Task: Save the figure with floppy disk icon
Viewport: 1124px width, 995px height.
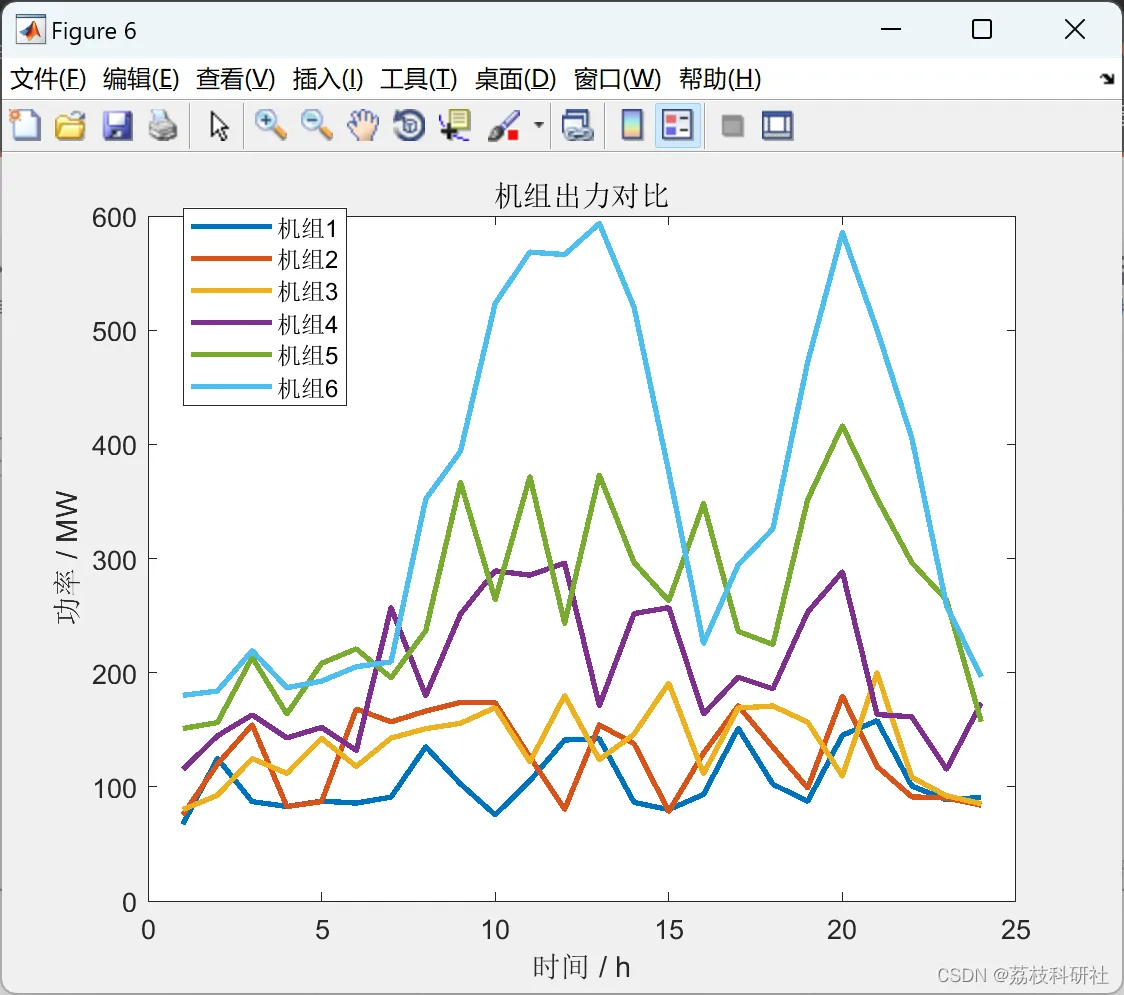Action: point(117,125)
